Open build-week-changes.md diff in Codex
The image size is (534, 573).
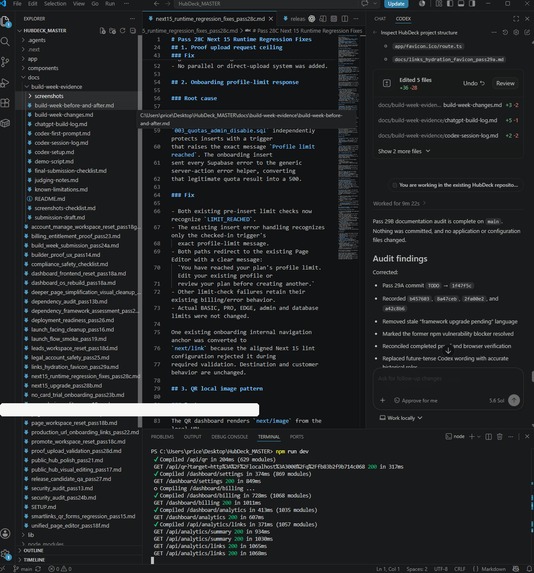pyautogui.click(x=448, y=105)
